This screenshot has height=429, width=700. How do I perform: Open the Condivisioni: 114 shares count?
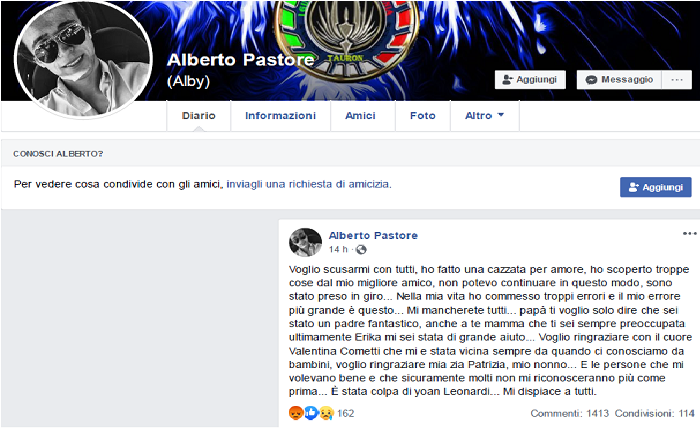654,413
